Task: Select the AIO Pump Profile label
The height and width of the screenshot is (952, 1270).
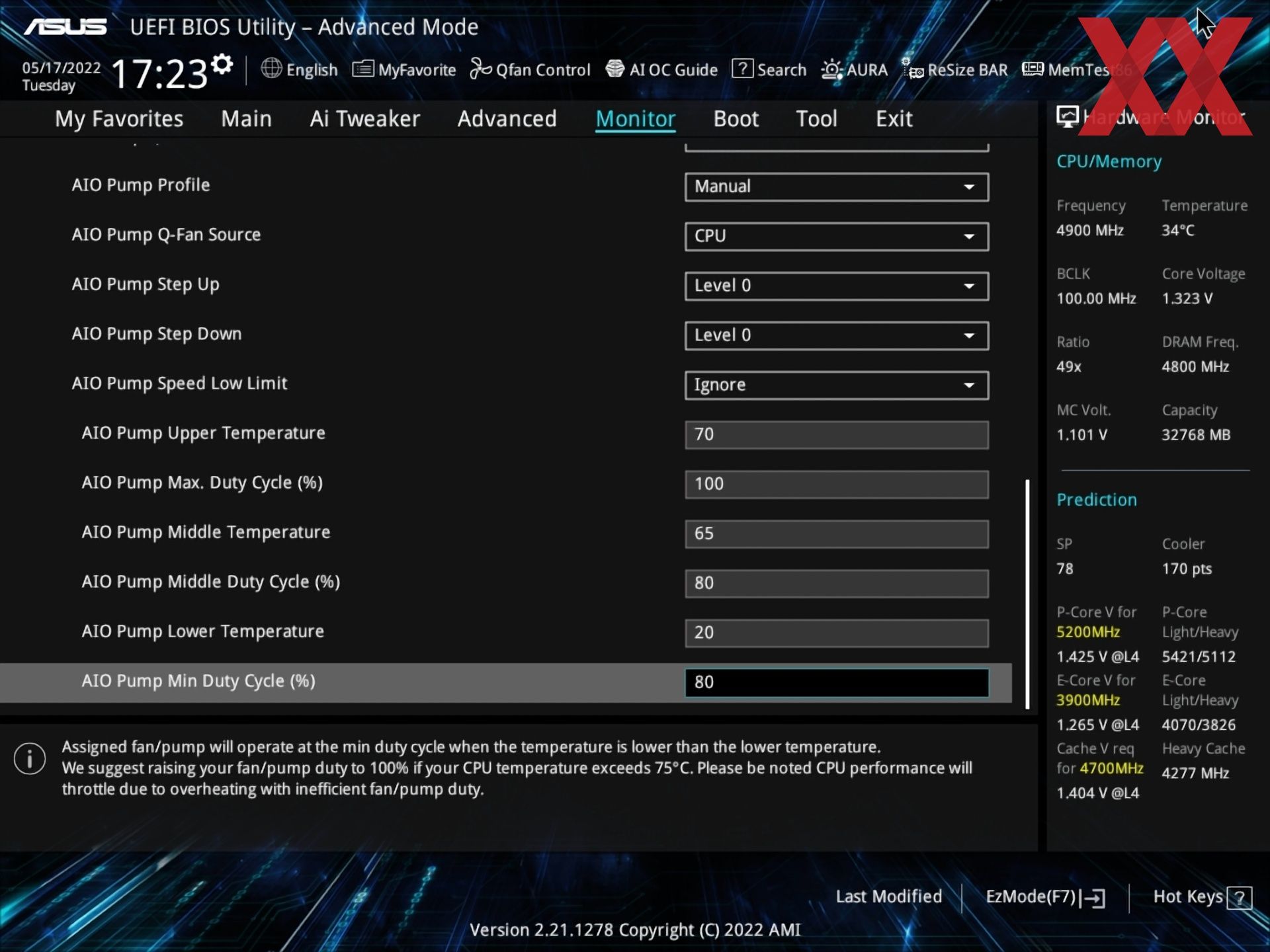Action: pos(141,185)
